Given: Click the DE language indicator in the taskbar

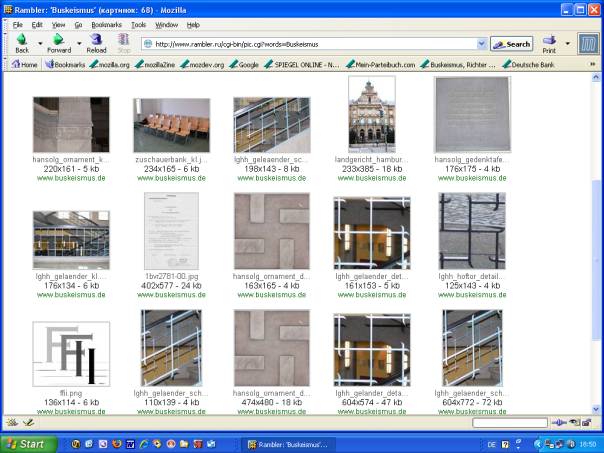Looking at the screenshot, I should pos(491,445).
